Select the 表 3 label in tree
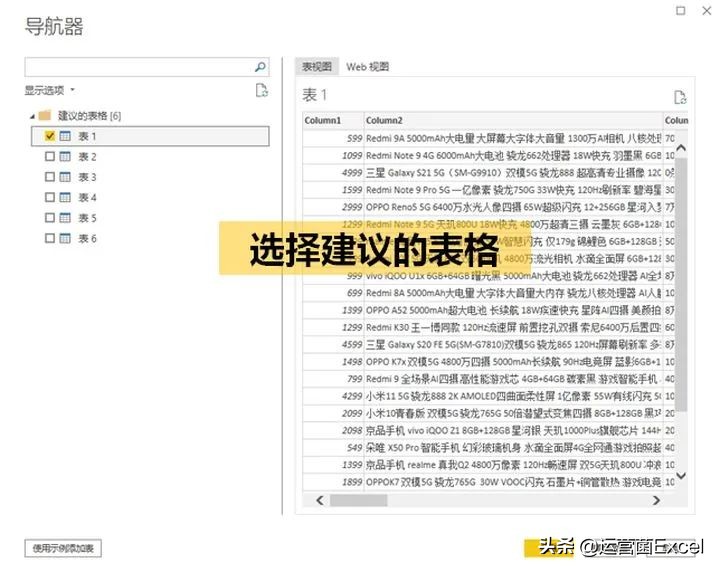Viewport: 720px width, 572px height. (x=87, y=177)
